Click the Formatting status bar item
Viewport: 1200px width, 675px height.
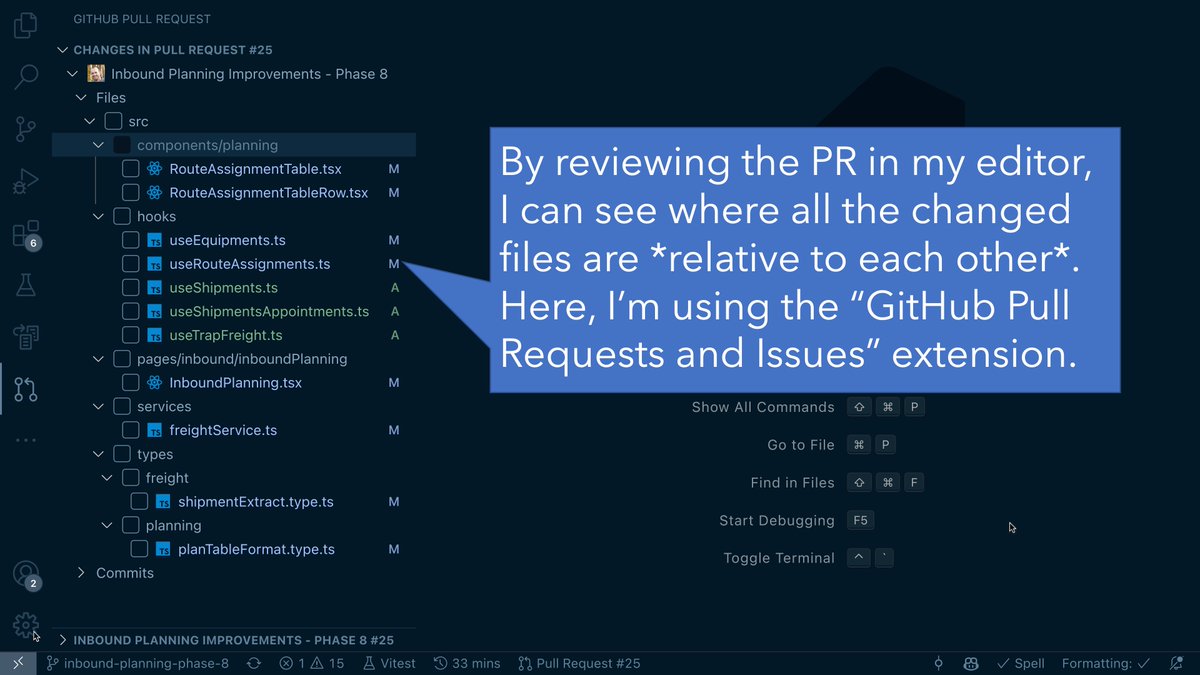[x=1107, y=663]
